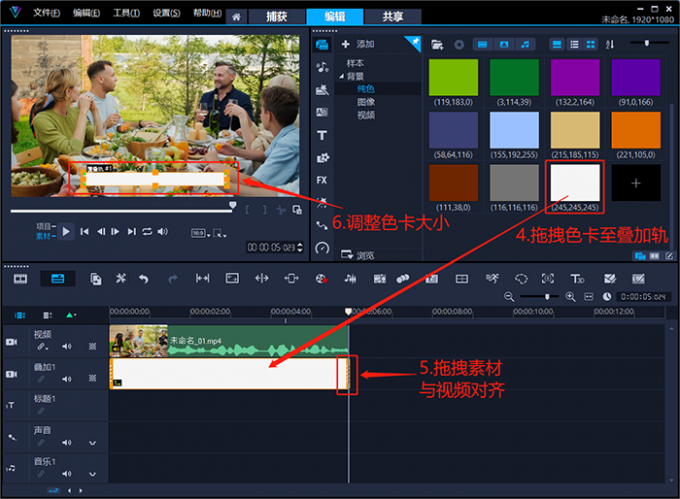The image size is (680, 499).
Task: Jump to end of preview
Action: point(131,232)
